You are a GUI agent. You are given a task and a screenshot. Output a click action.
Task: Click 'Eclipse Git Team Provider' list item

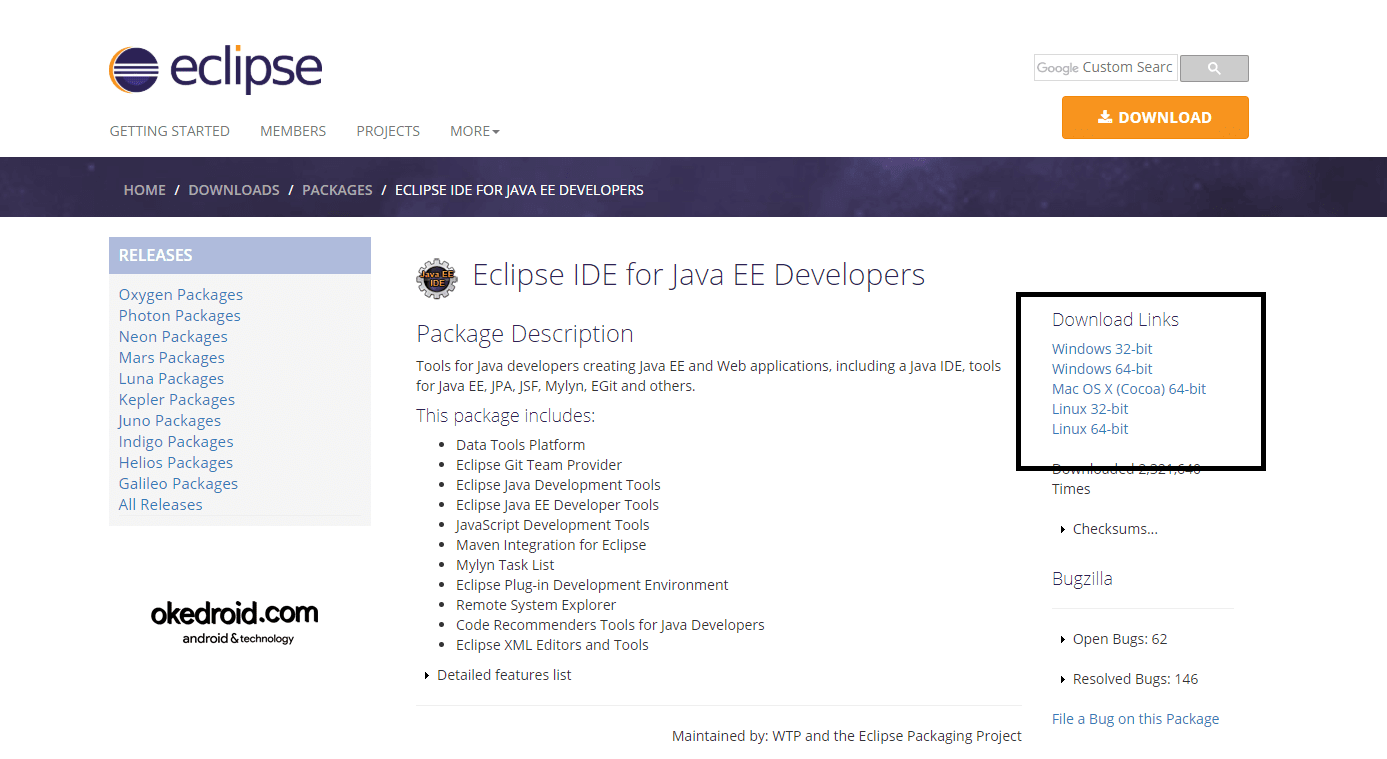click(x=539, y=465)
